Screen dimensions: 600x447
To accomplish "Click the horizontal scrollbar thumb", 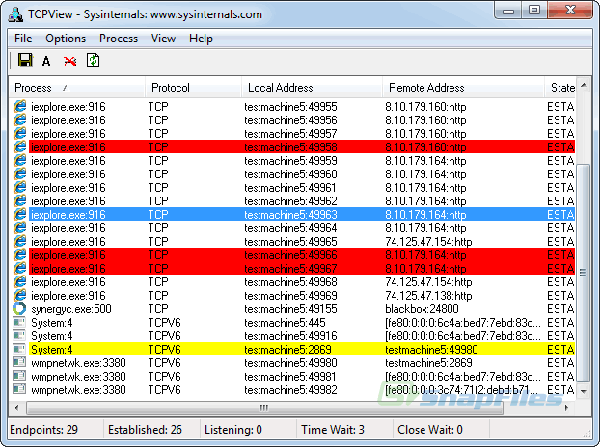I will (265, 408).
